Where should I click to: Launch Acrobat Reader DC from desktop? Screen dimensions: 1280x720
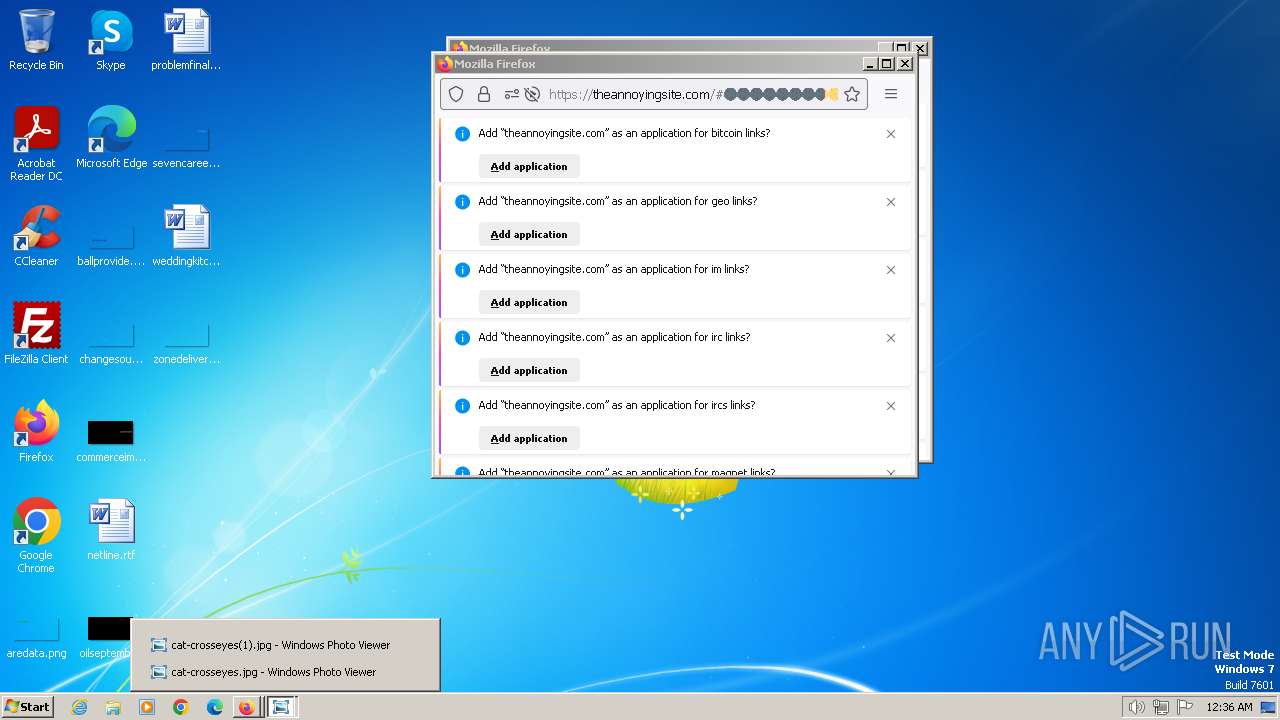(x=36, y=145)
